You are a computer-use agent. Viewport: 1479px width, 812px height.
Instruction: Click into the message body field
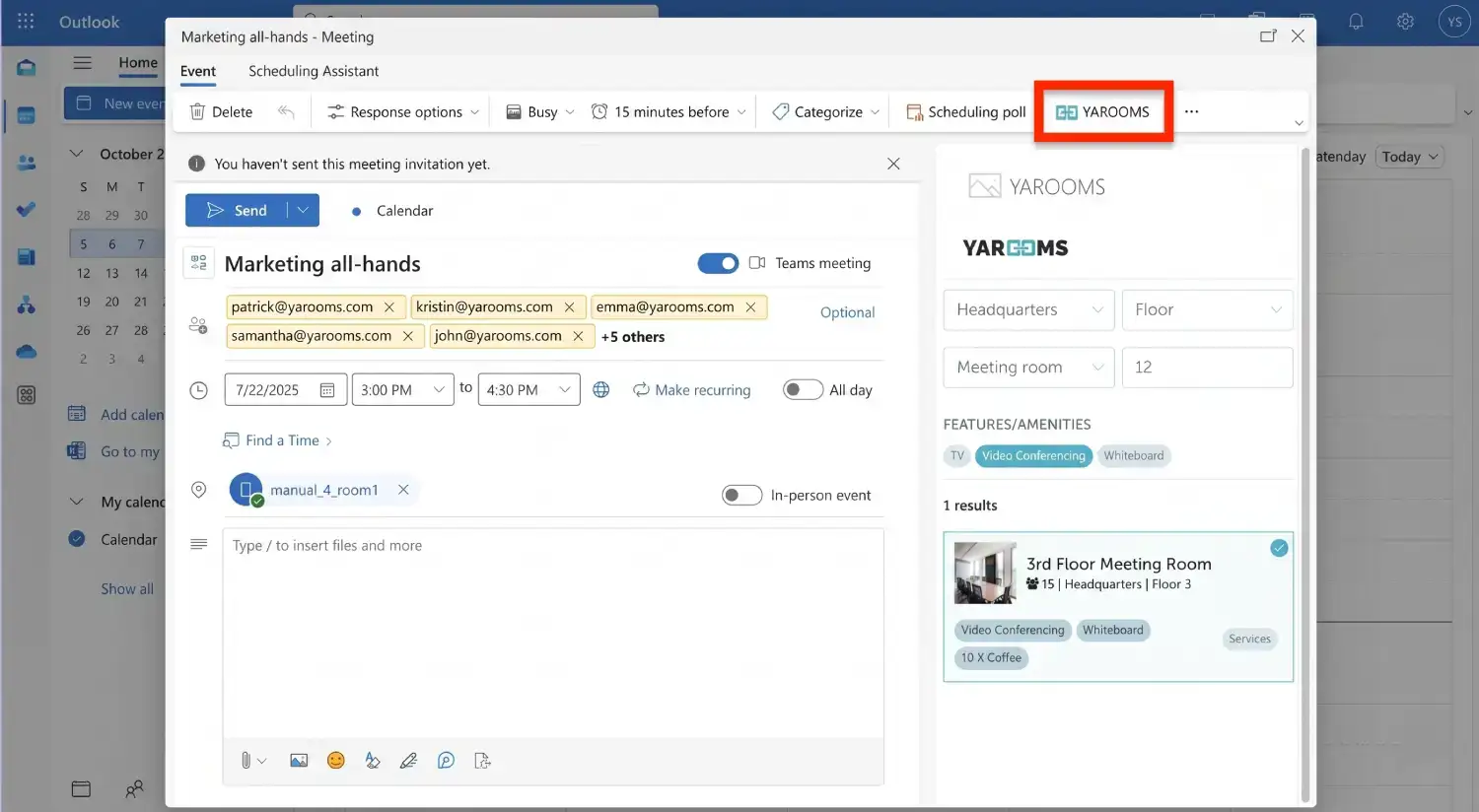coord(553,633)
